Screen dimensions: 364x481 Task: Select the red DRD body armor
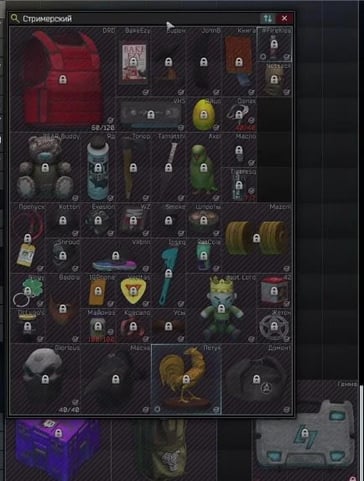pyautogui.click(x=63, y=79)
